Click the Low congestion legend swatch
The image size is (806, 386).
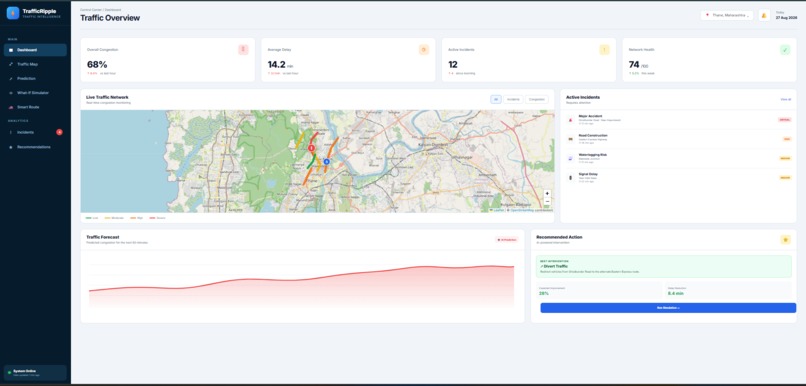tap(88, 218)
